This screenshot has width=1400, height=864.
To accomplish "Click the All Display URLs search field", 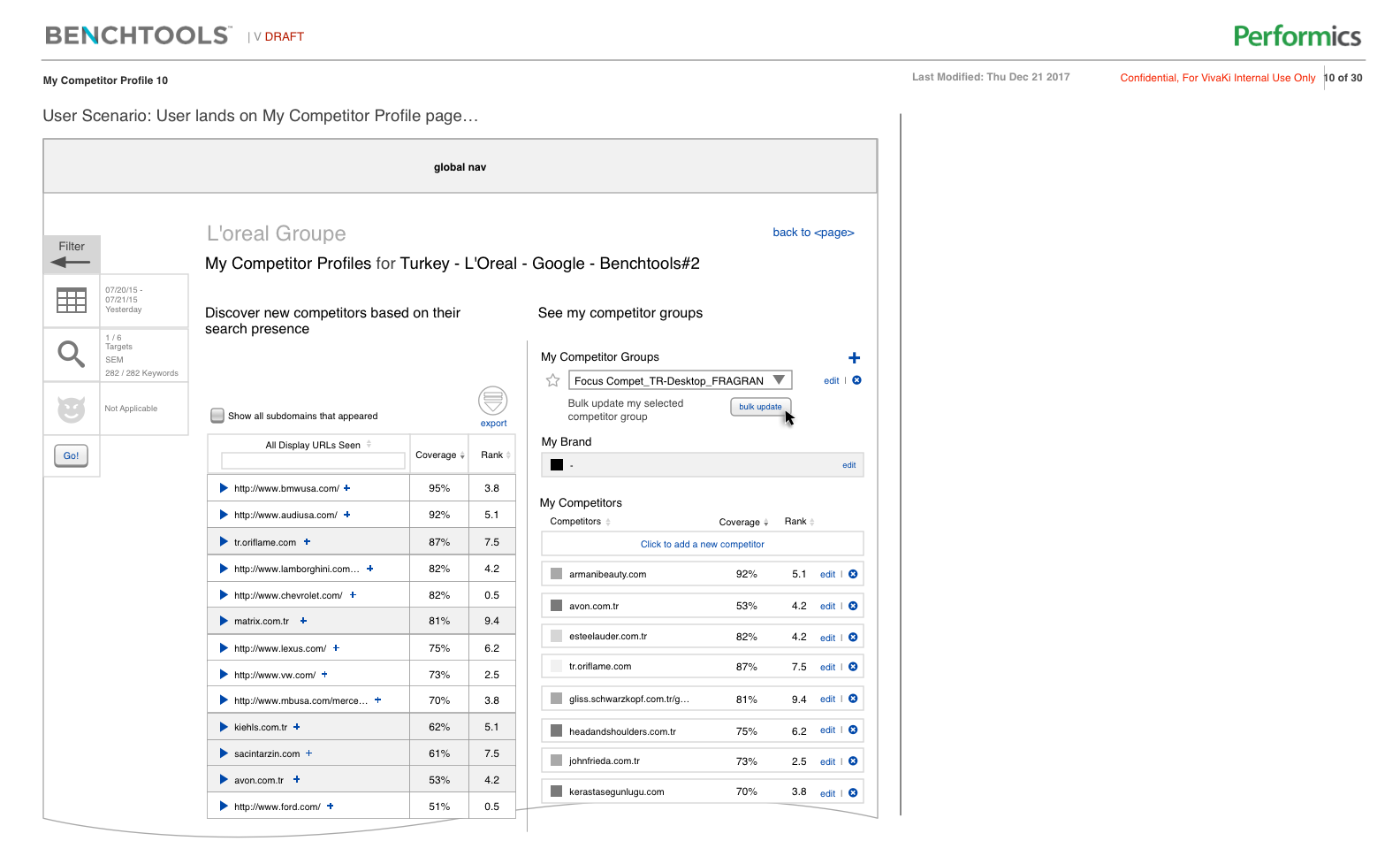I will (313, 461).
